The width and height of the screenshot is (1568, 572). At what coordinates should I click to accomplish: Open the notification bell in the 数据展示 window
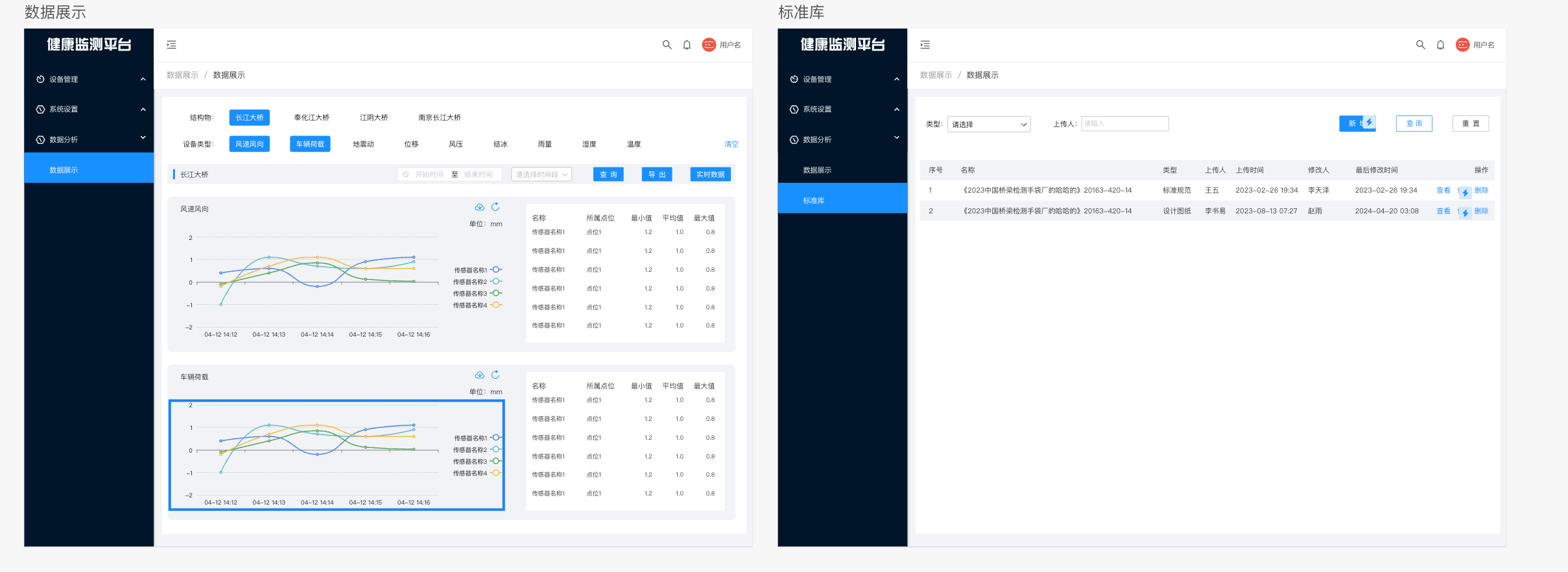click(x=687, y=45)
